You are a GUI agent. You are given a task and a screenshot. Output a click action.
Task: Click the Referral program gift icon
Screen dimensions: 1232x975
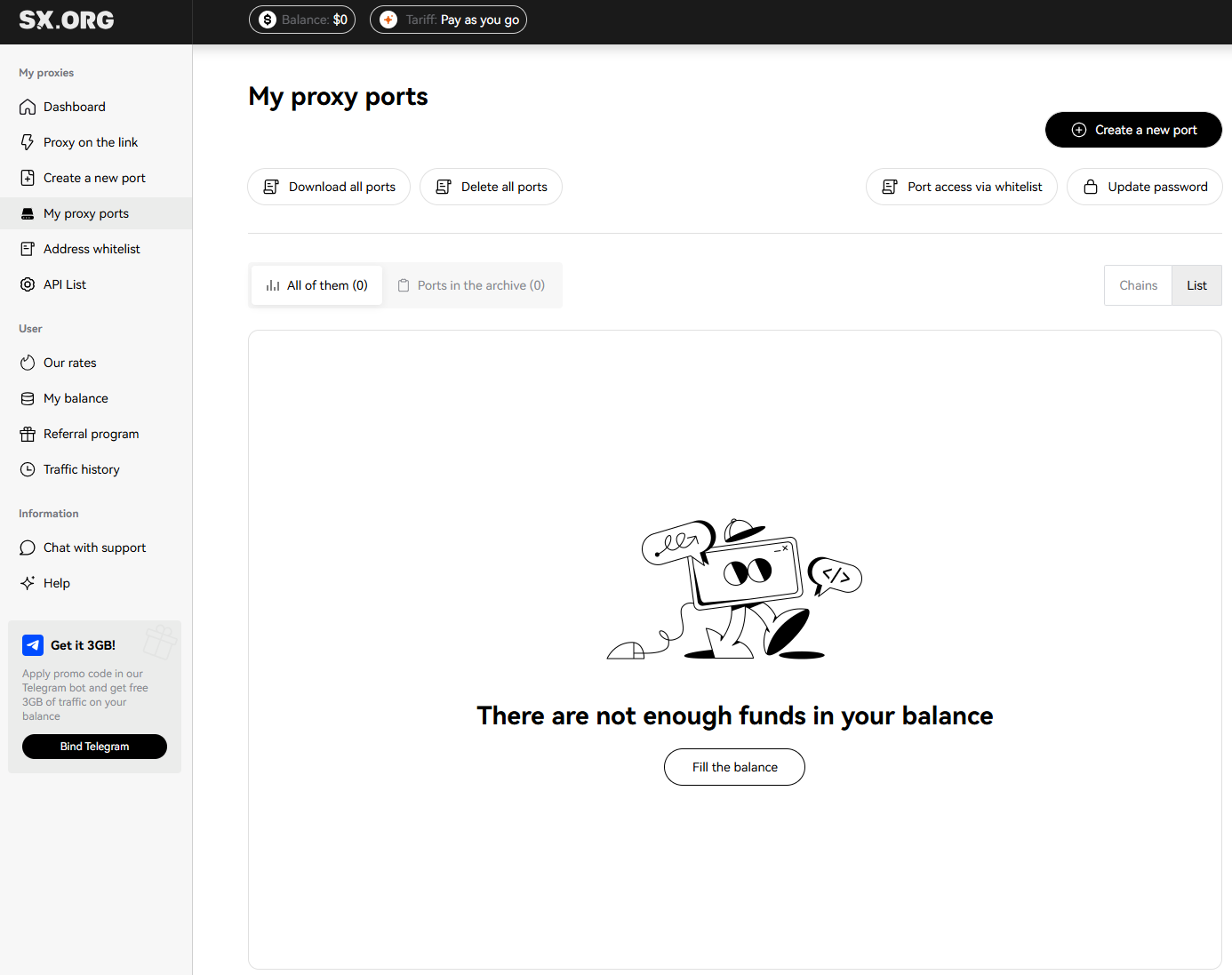(28, 434)
